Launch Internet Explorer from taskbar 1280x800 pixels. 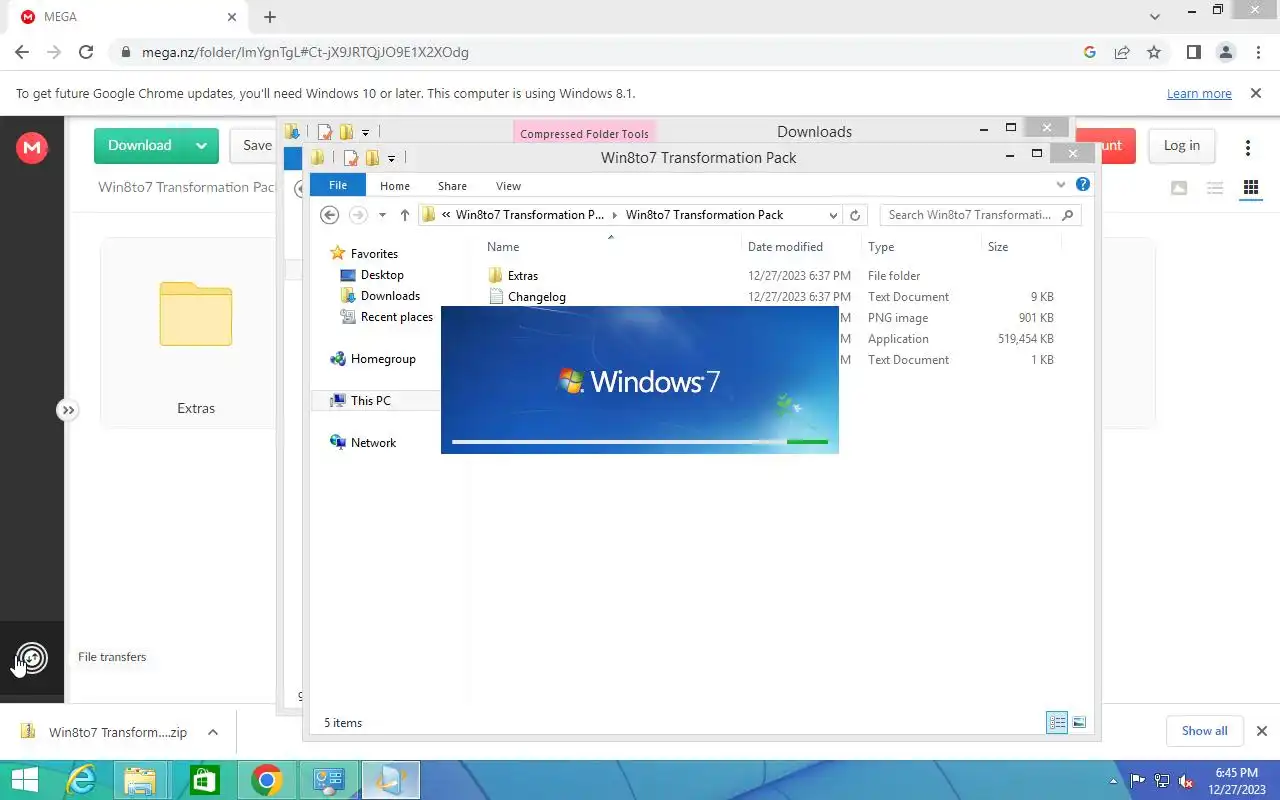coord(80,780)
